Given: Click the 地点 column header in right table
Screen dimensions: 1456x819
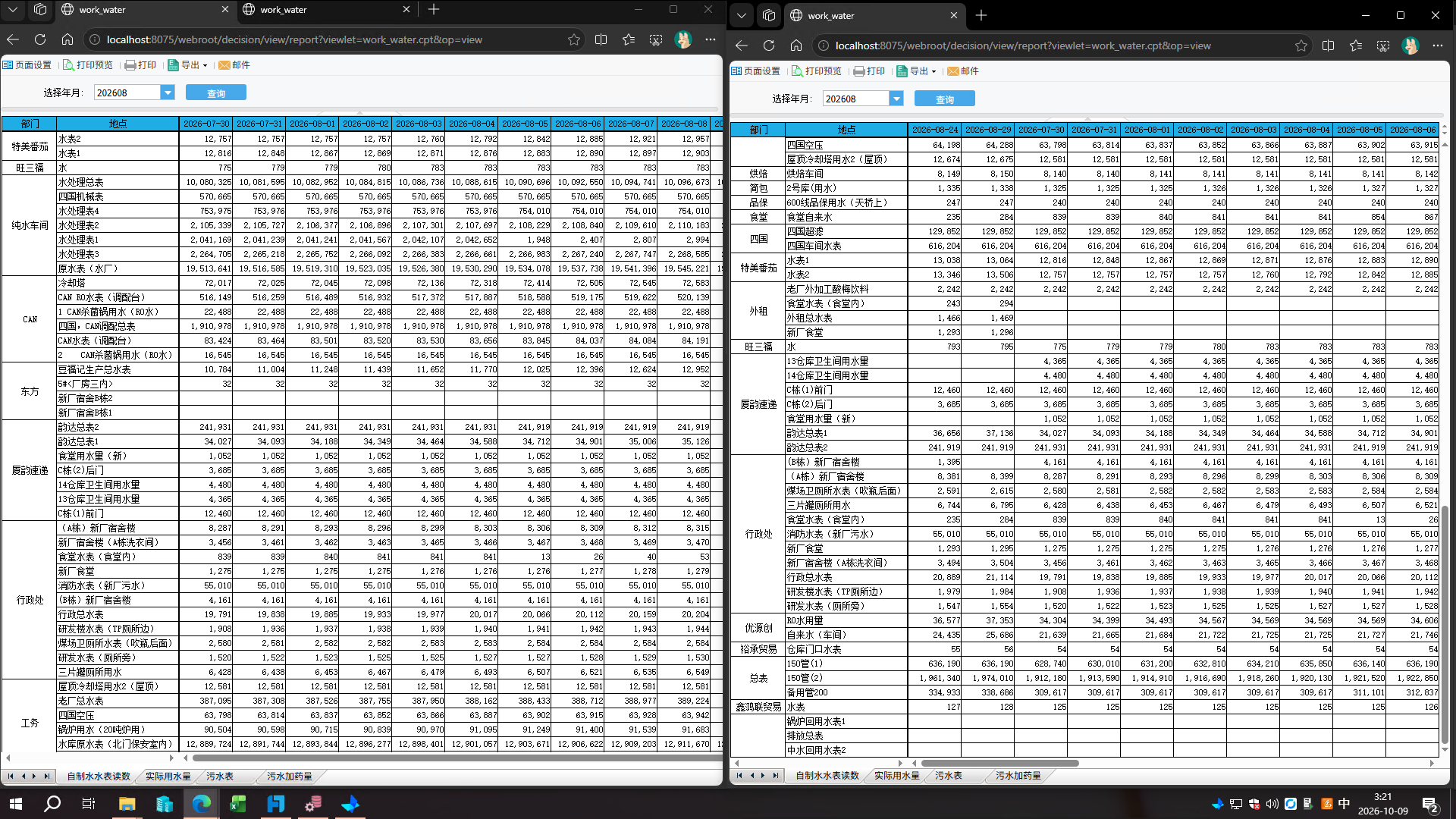Looking at the screenshot, I should click(x=846, y=130).
